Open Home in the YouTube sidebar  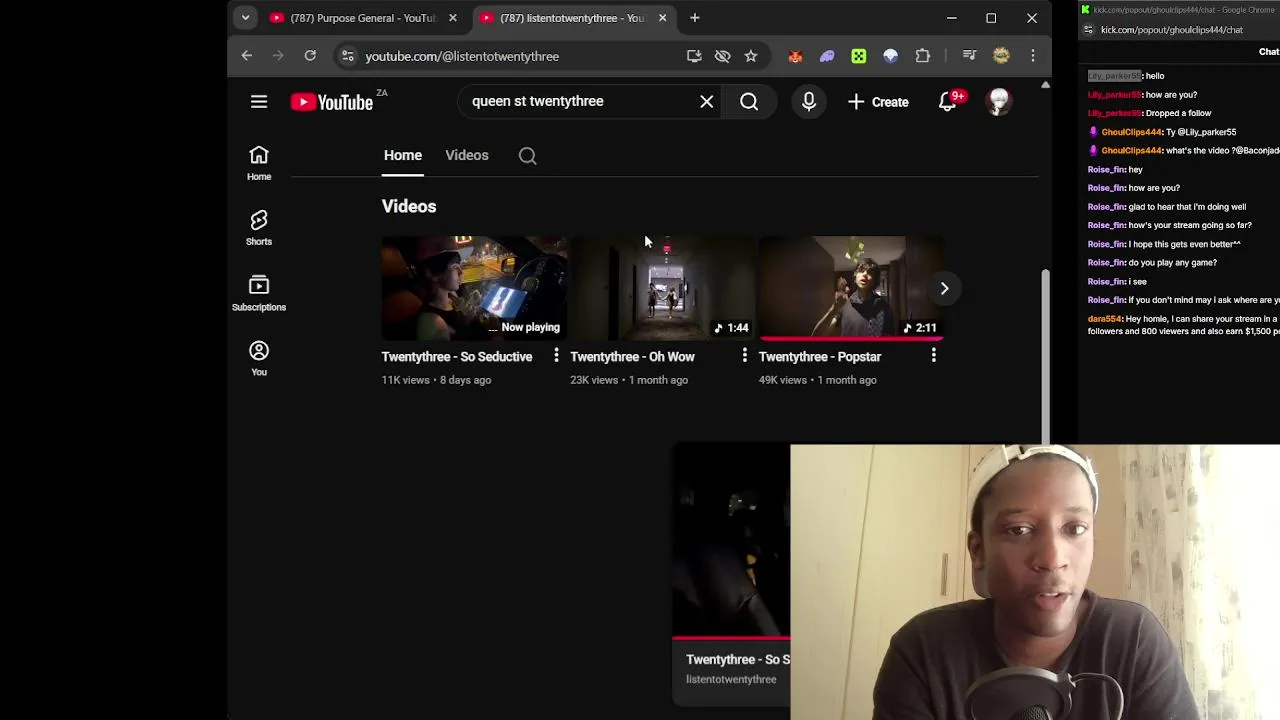(259, 163)
